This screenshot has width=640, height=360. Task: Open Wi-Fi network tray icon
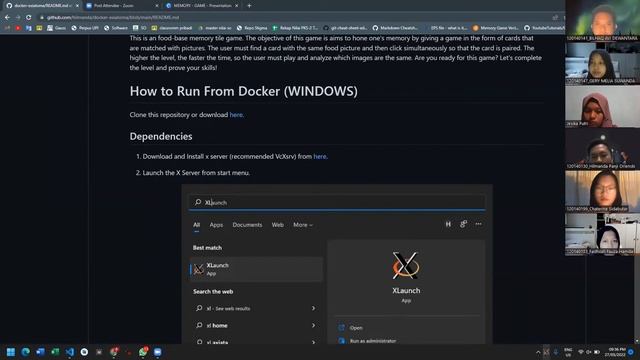click(581, 352)
